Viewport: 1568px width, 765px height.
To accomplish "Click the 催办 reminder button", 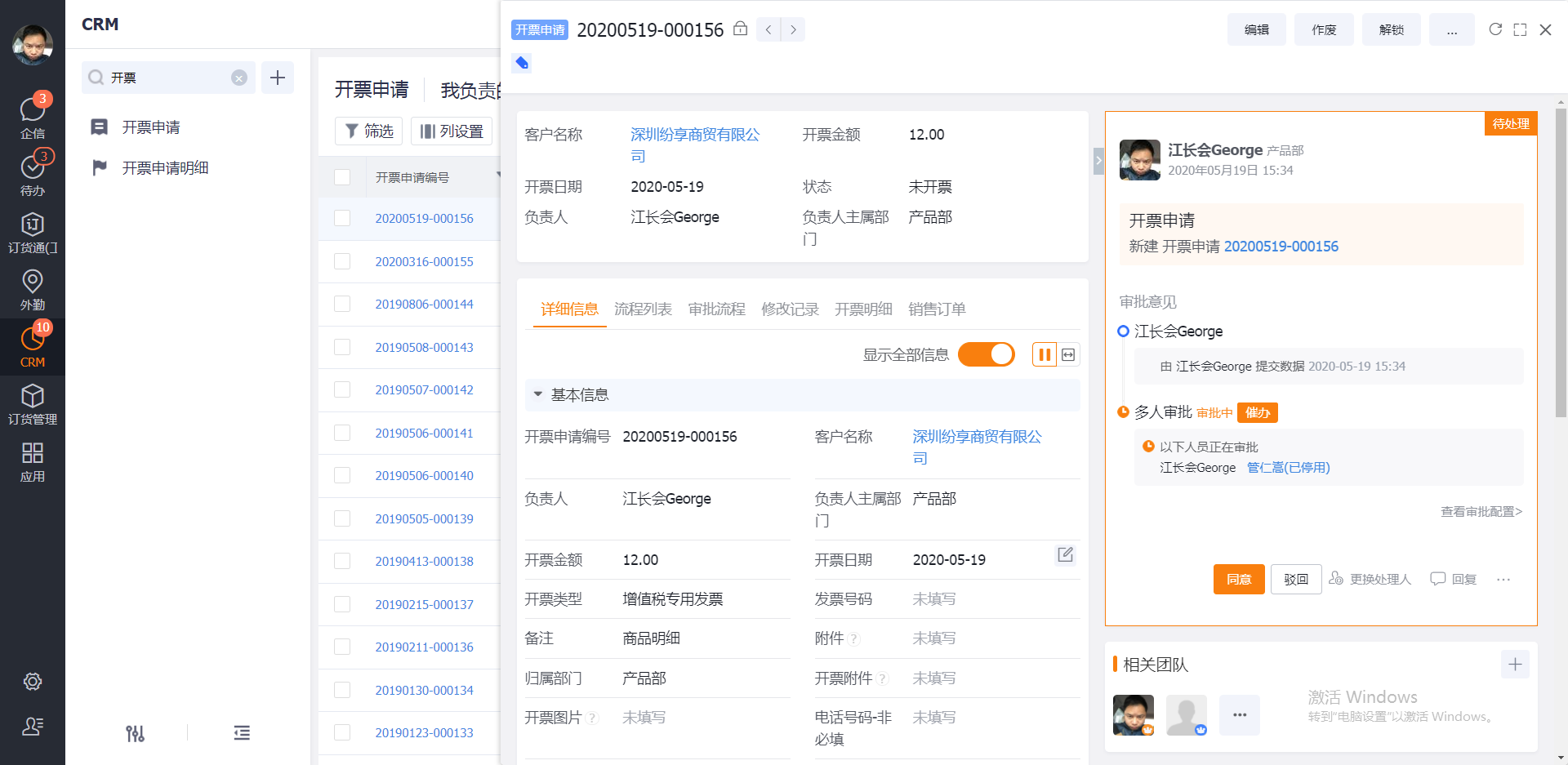I will pyautogui.click(x=1258, y=412).
